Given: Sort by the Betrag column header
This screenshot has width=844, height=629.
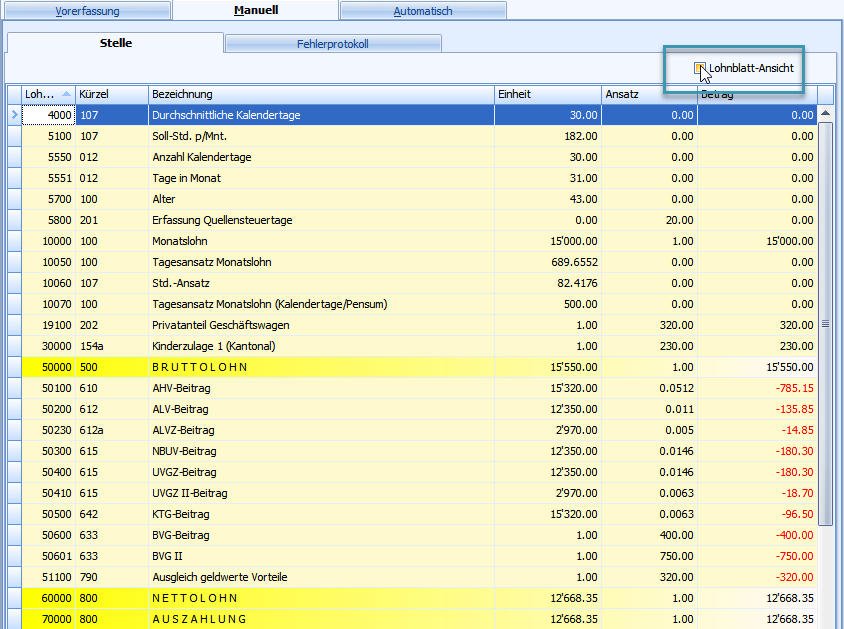Looking at the screenshot, I should [756, 94].
